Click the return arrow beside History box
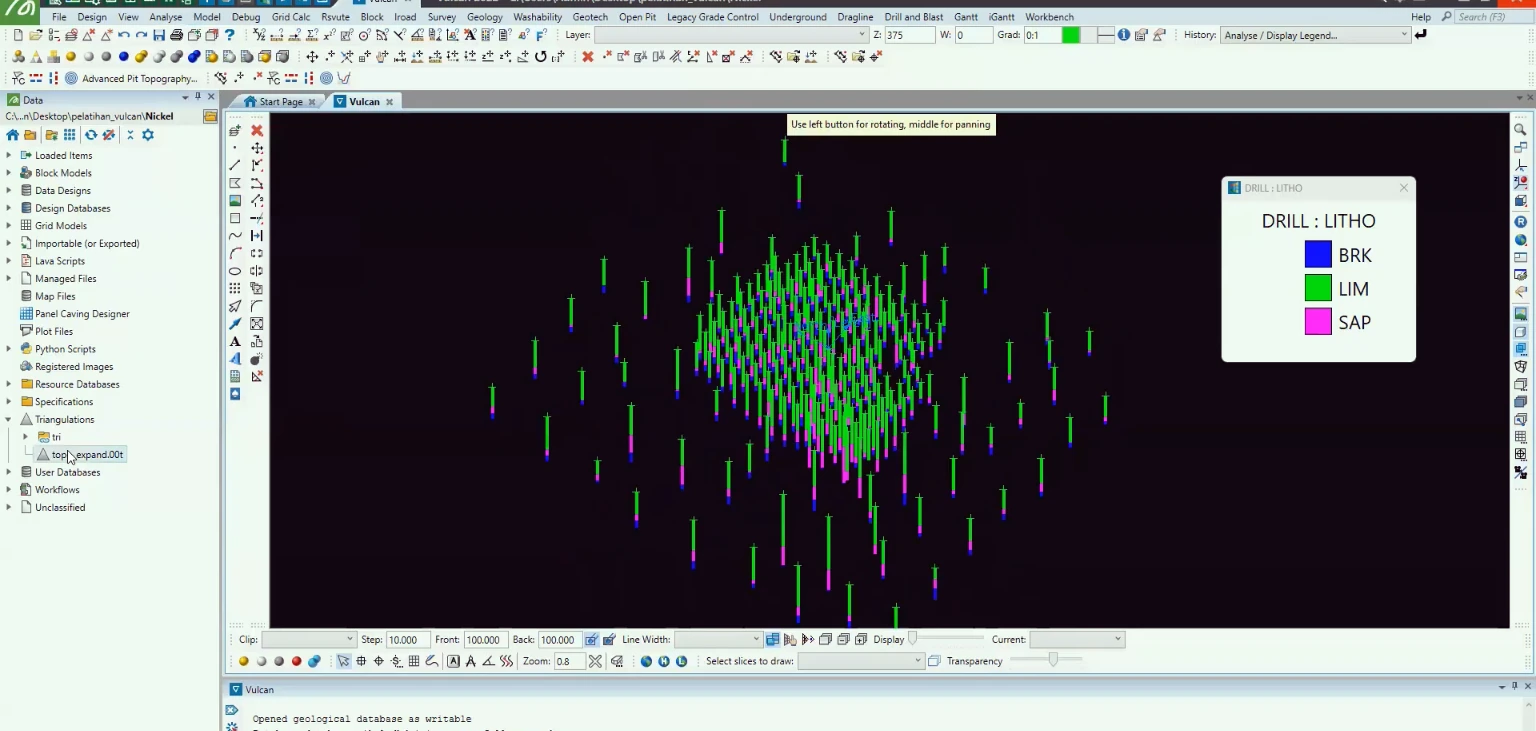This screenshot has width=1536, height=731. [1421, 35]
